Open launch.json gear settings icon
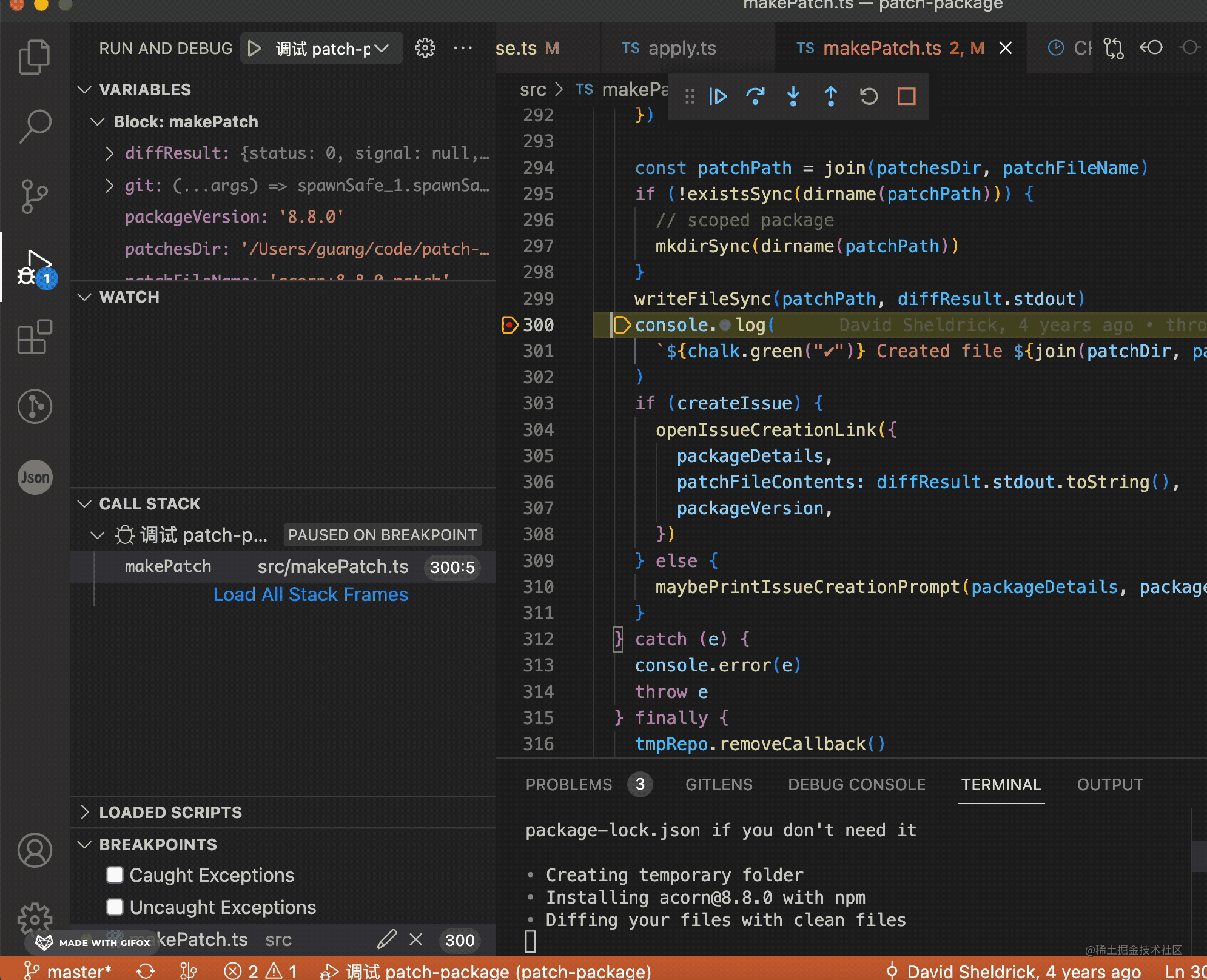The width and height of the screenshot is (1207, 980). (x=425, y=49)
